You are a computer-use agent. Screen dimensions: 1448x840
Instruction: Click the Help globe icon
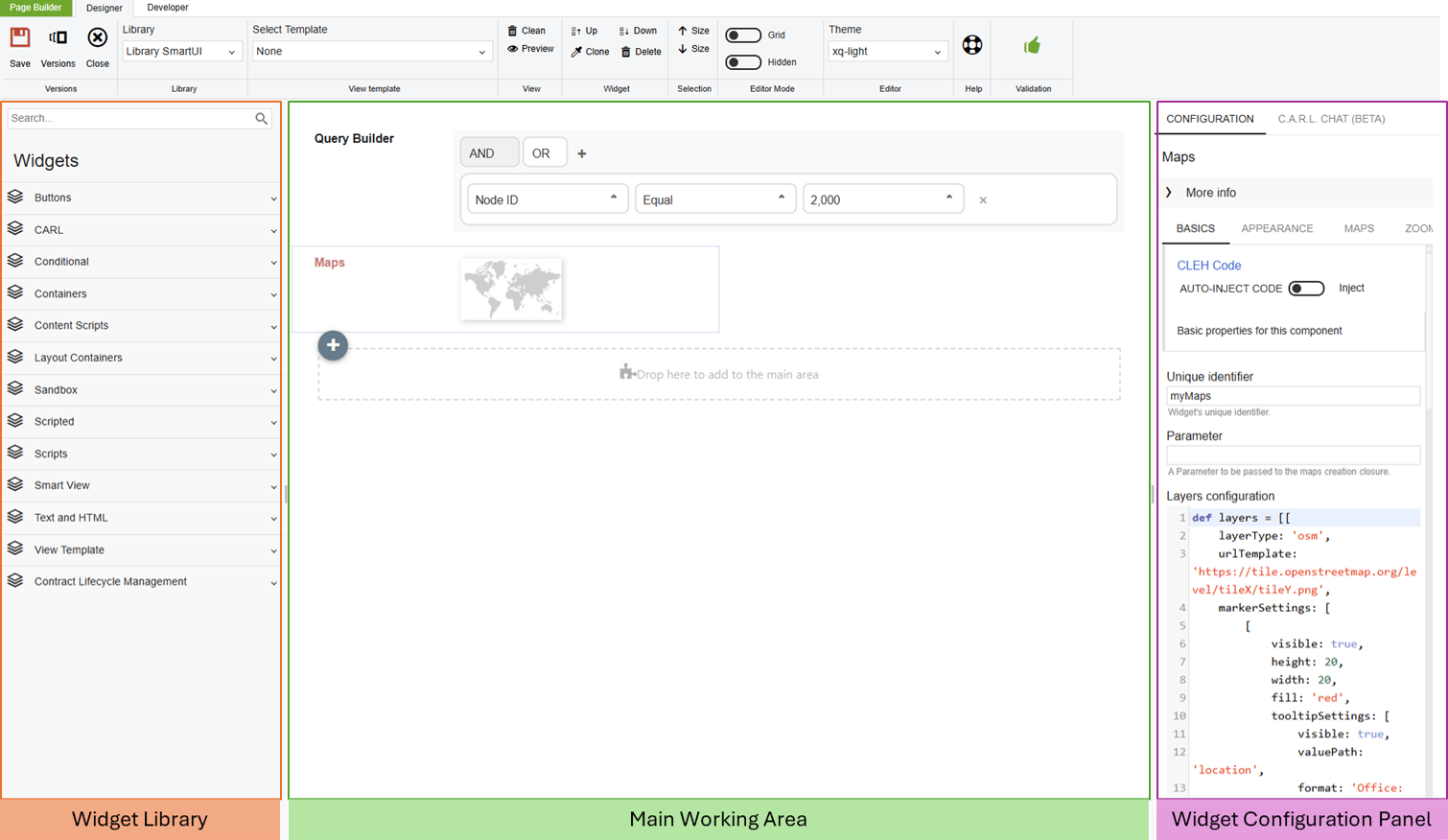point(972,44)
